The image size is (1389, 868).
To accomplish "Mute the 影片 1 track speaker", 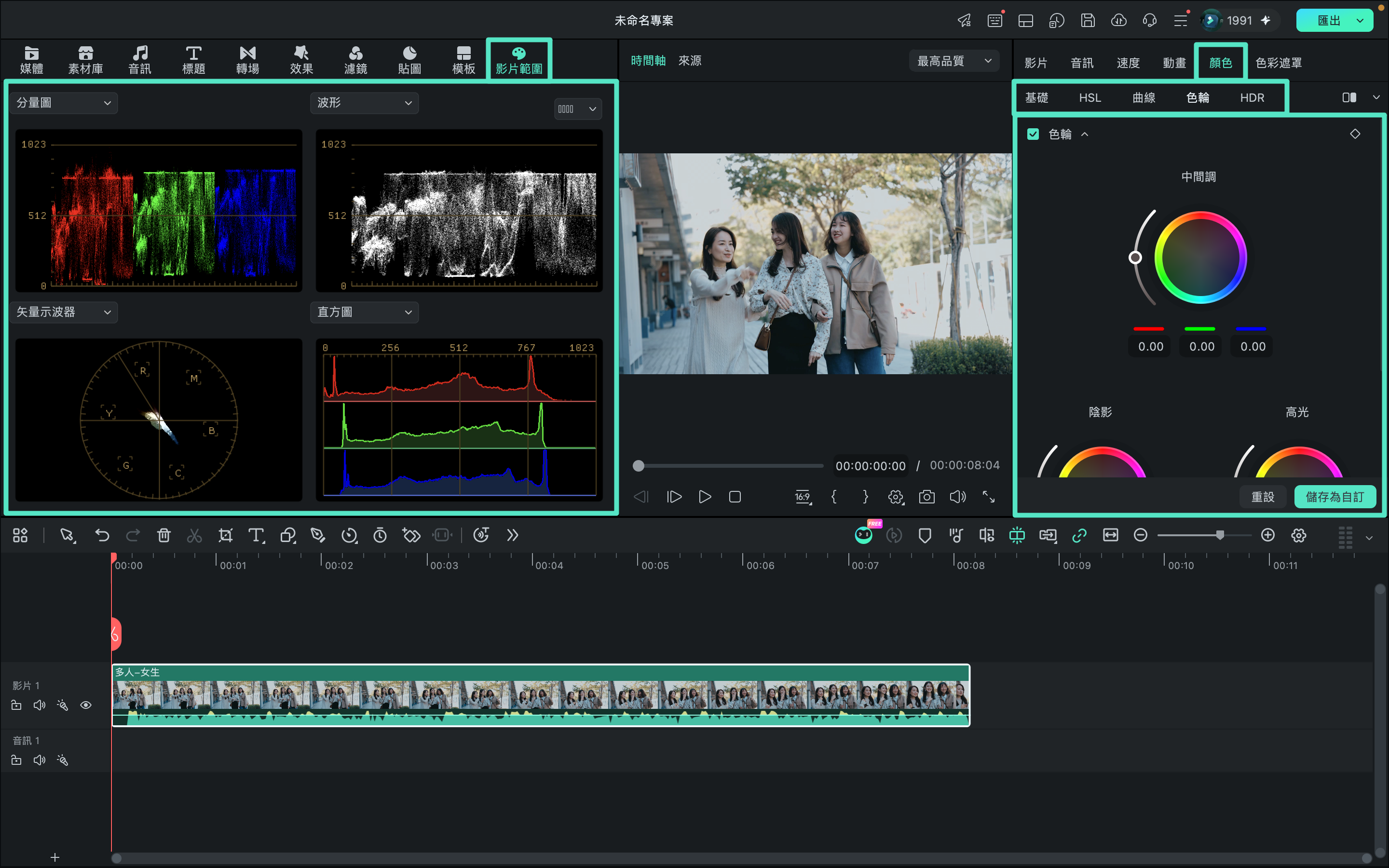I will 40,705.
